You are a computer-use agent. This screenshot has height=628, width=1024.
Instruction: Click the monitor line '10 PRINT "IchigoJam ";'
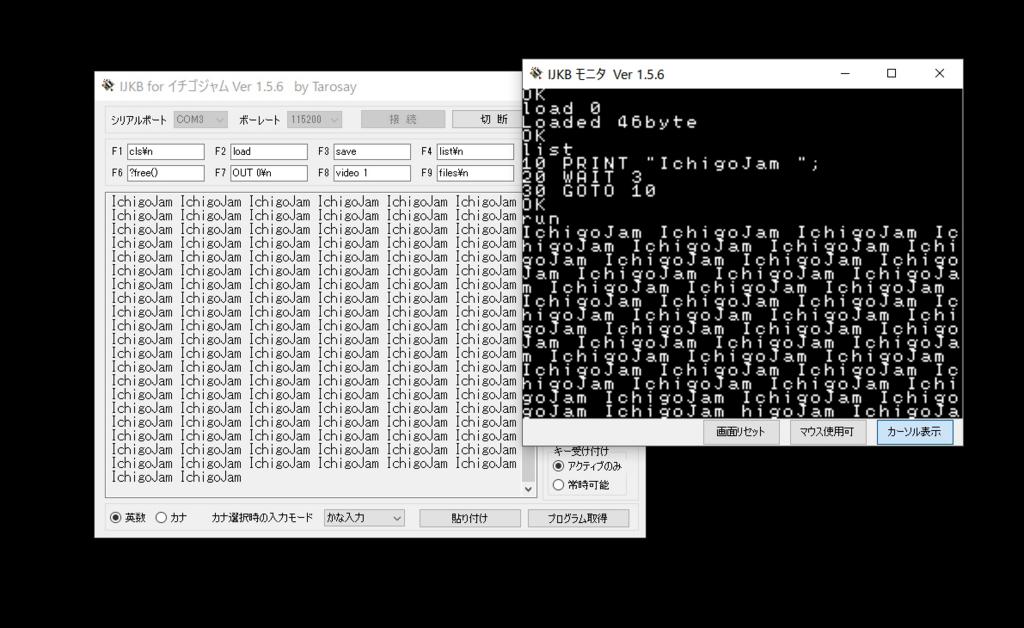click(671, 163)
